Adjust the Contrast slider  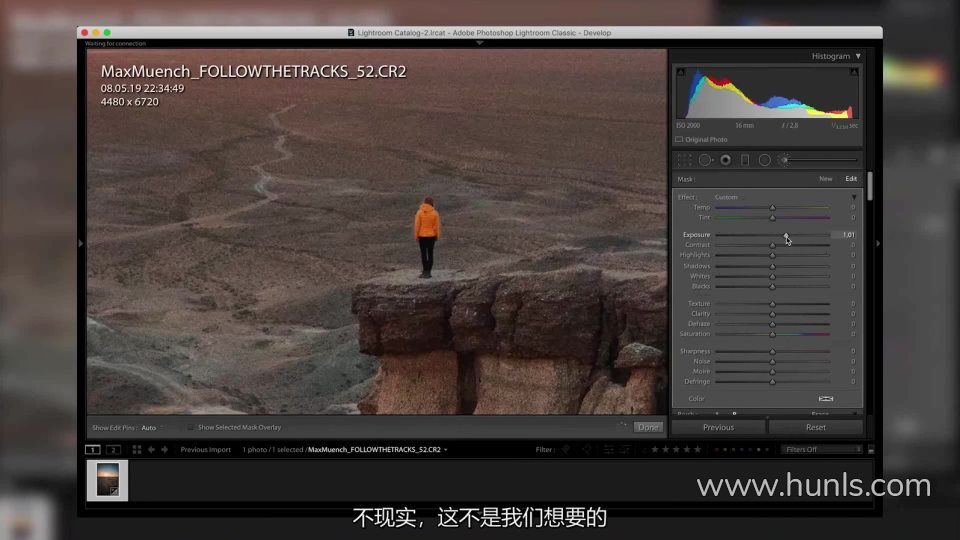point(773,245)
